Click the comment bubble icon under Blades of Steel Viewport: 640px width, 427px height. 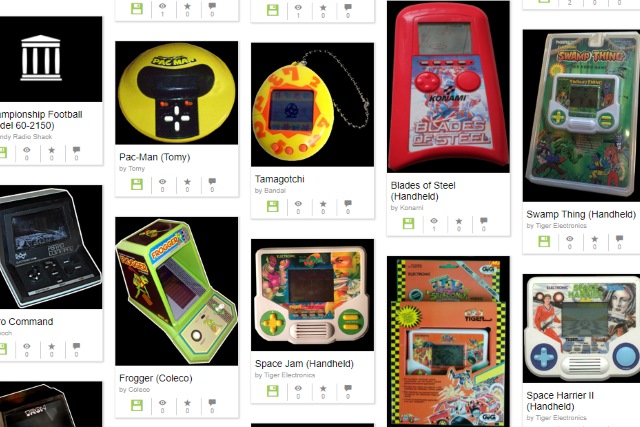pyautogui.click(x=484, y=220)
